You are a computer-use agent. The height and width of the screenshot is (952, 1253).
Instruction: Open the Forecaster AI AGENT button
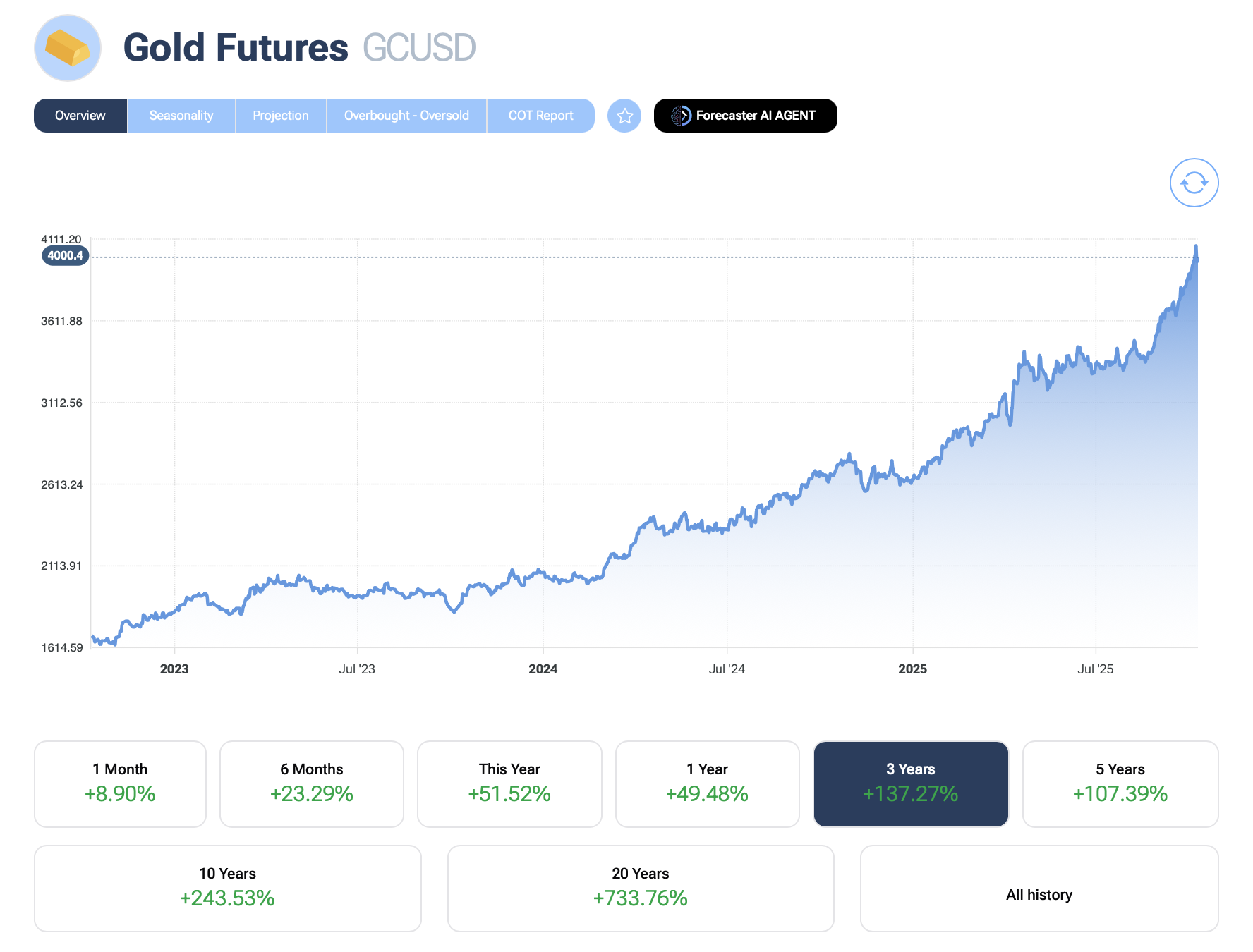[745, 116]
